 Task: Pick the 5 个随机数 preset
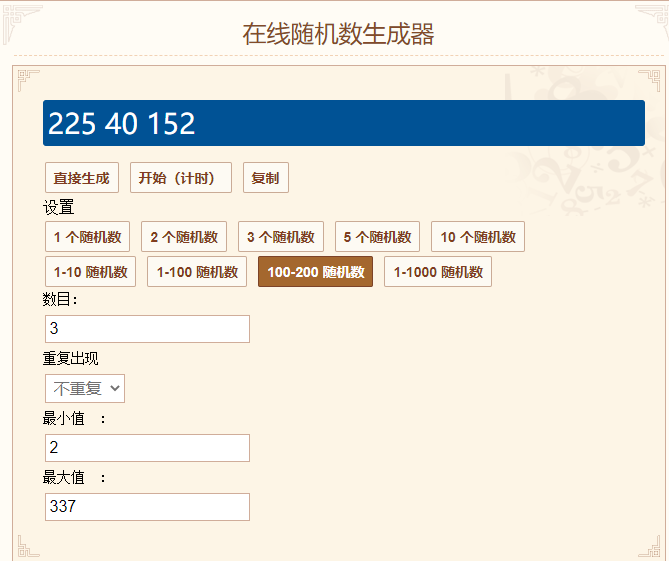(377, 236)
